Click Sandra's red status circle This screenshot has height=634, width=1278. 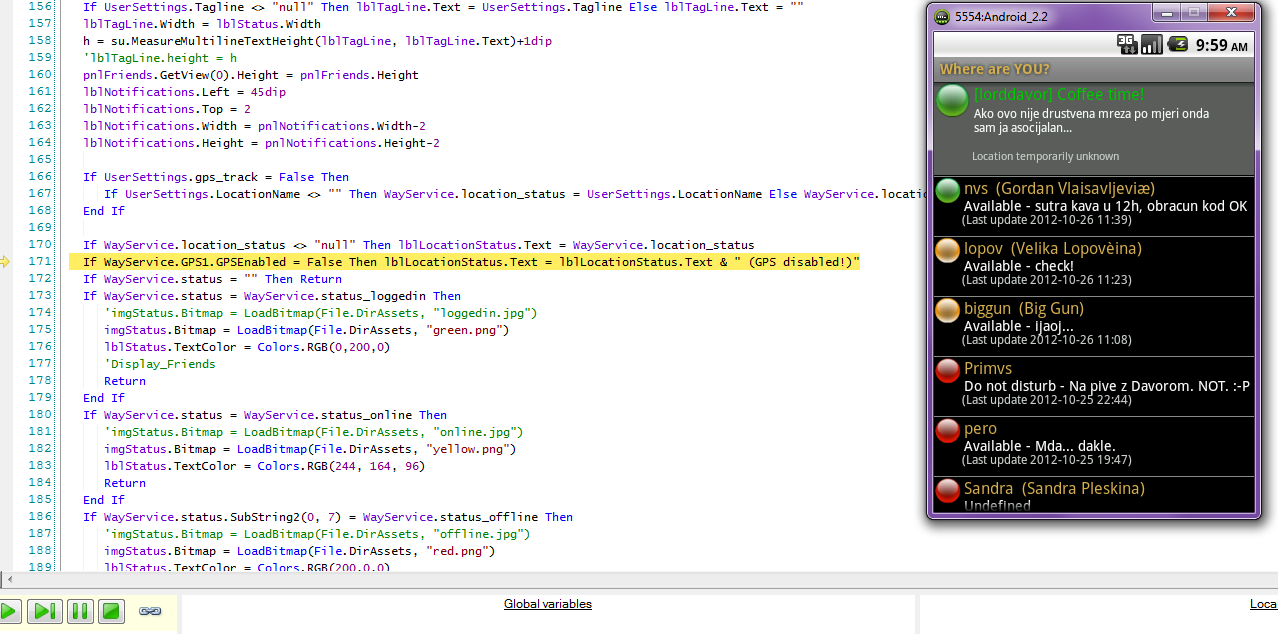(x=947, y=491)
